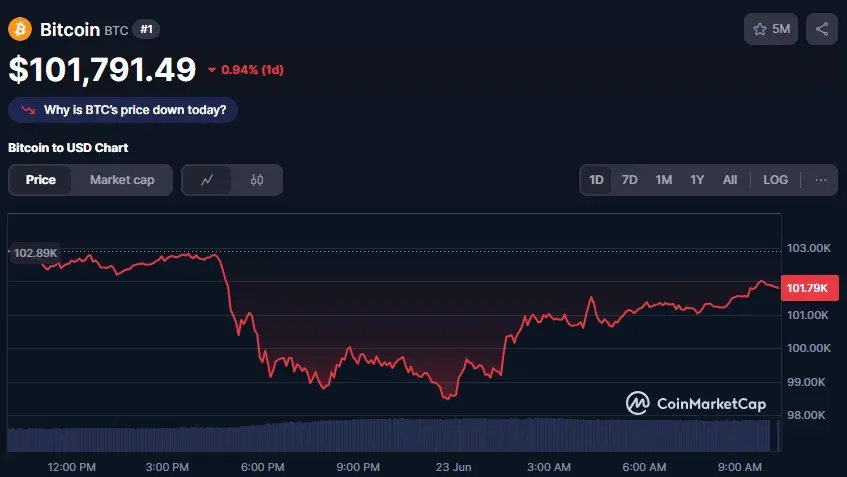Image resolution: width=847 pixels, height=477 pixels.
Task: Switch to line chart view icon
Action: click(x=207, y=180)
